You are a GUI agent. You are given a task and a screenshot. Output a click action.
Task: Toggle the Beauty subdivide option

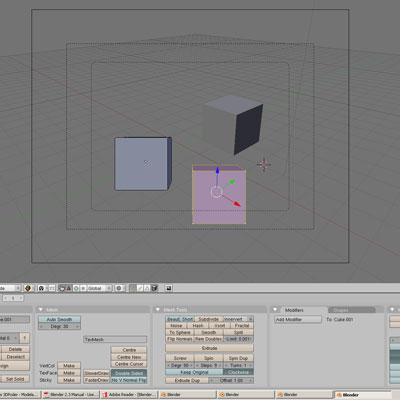pos(174,319)
